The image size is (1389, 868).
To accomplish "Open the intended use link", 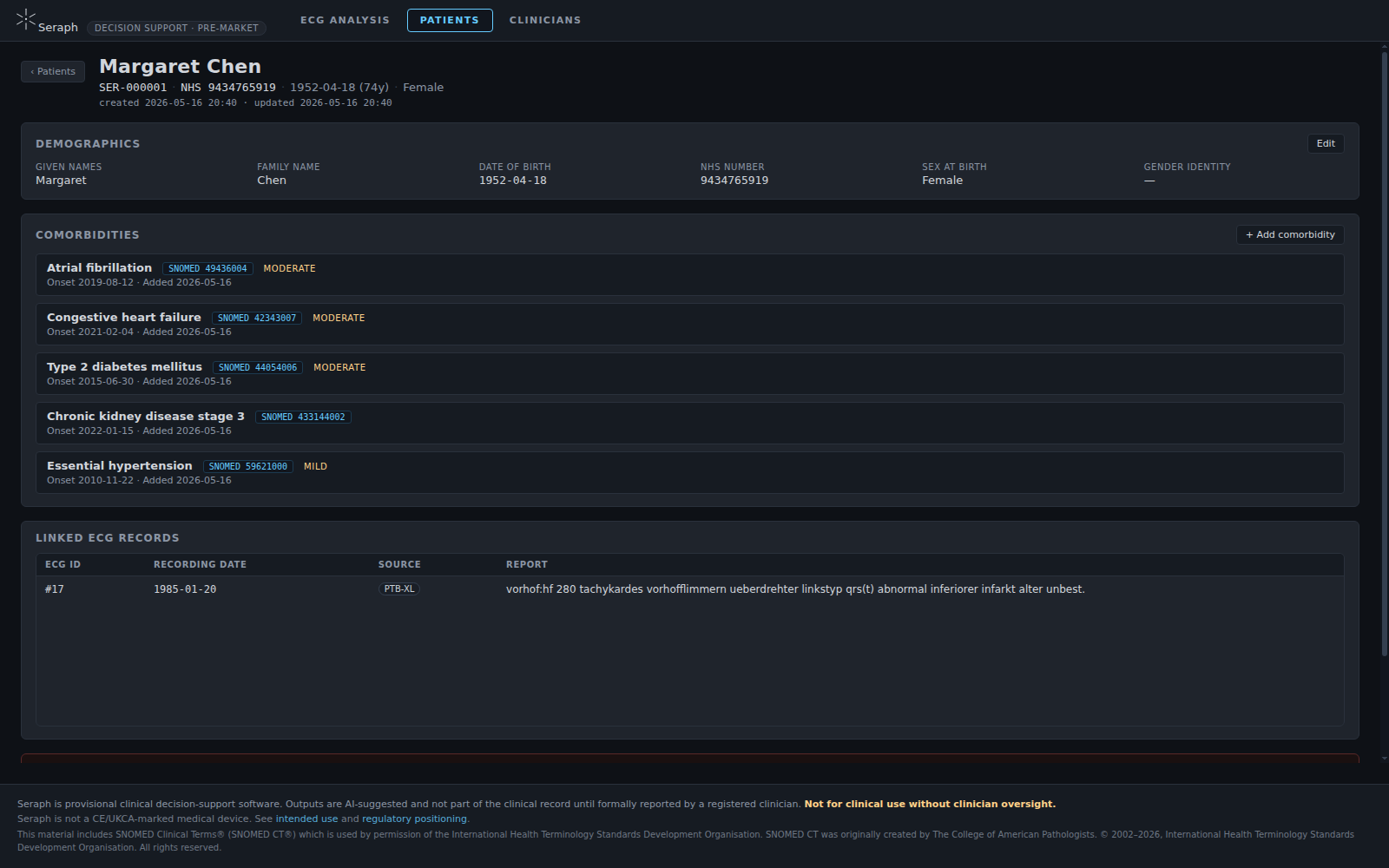I will pyautogui.click(x=306, y=819).
